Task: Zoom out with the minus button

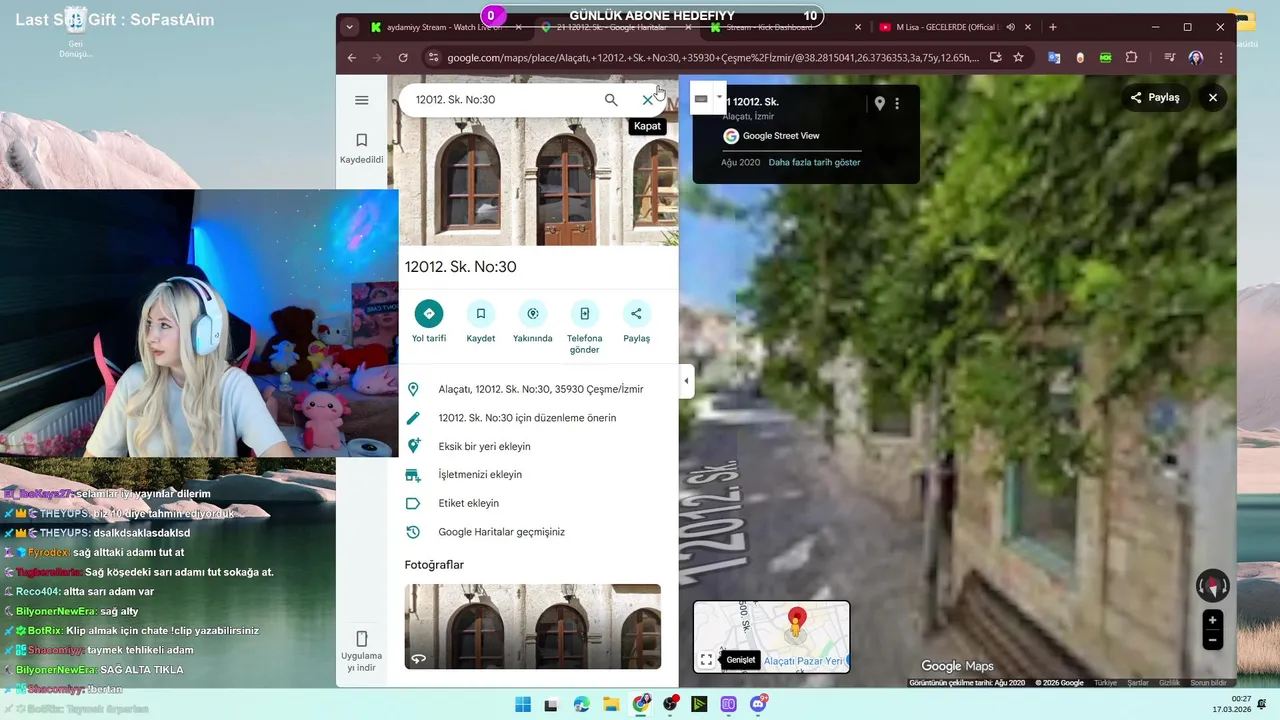Action: 1213,641
